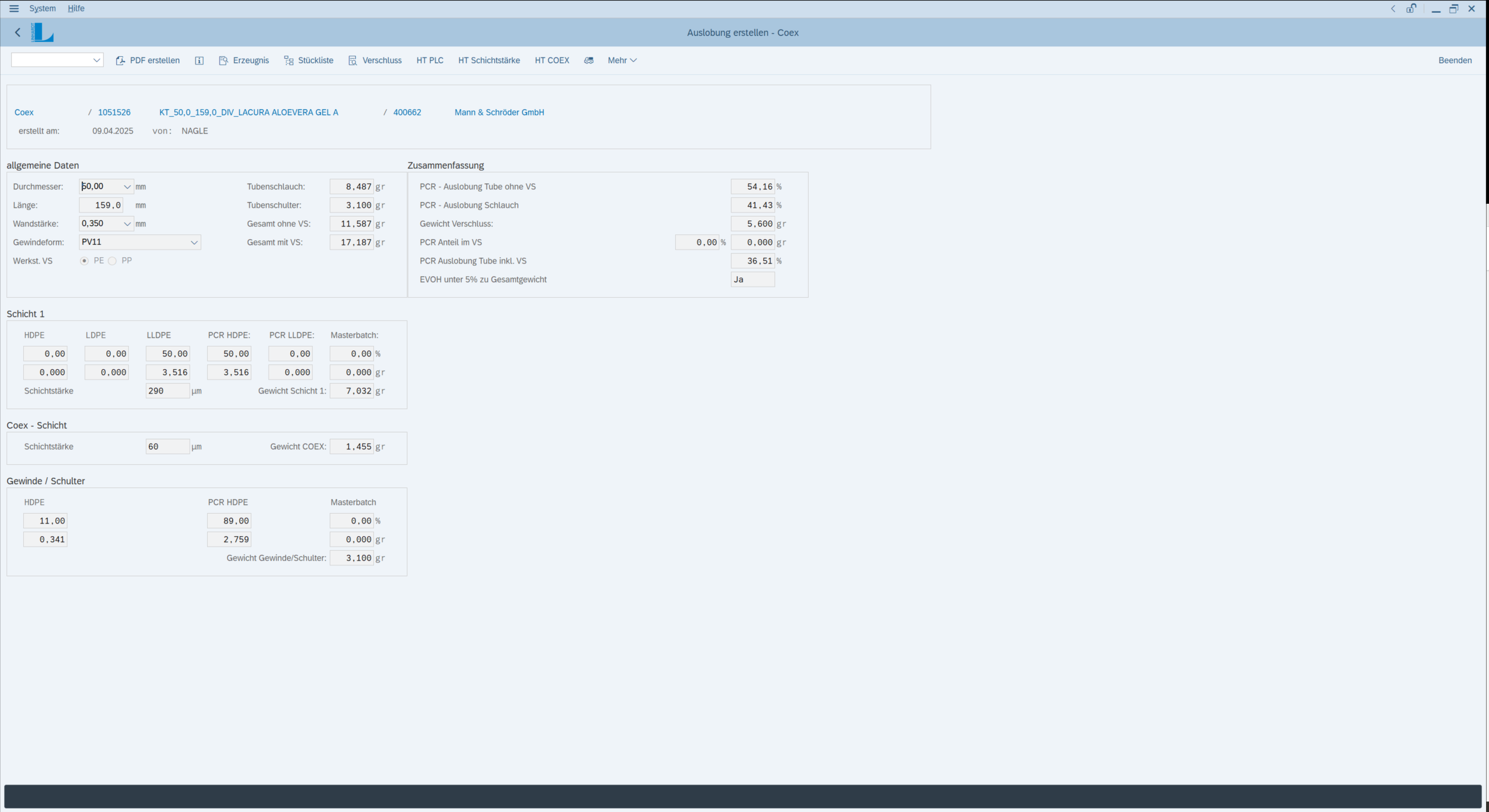
Task: Click the Beenden button
Action: 1455,60
